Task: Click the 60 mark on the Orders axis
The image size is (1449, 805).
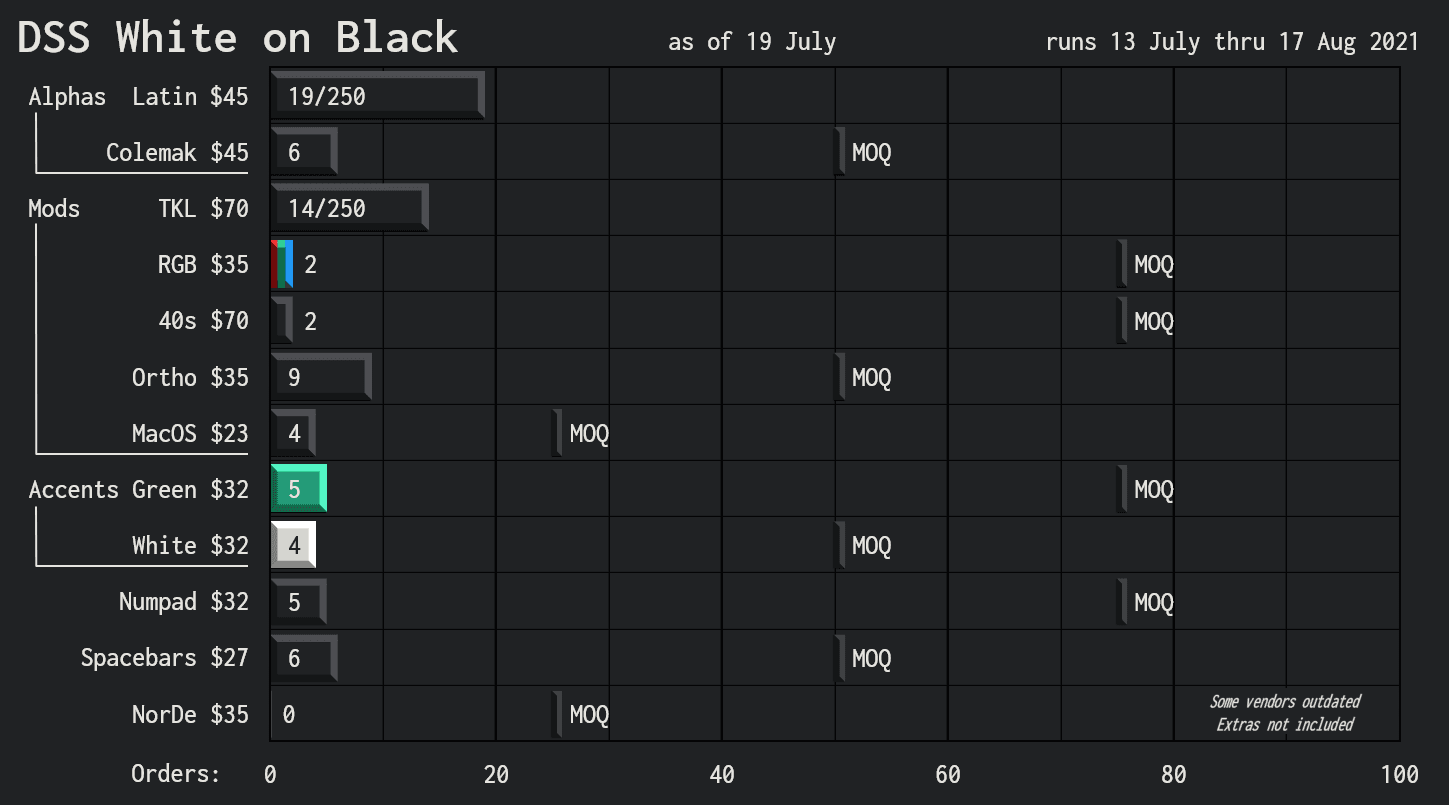Action: (947, 773)
